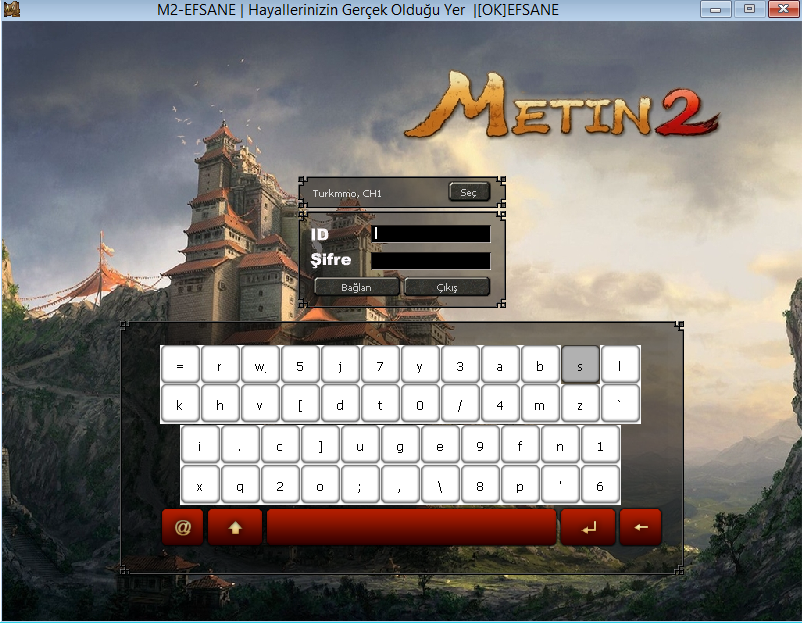Tap the 'z' key
802x623 pixels.
(580, 404)
